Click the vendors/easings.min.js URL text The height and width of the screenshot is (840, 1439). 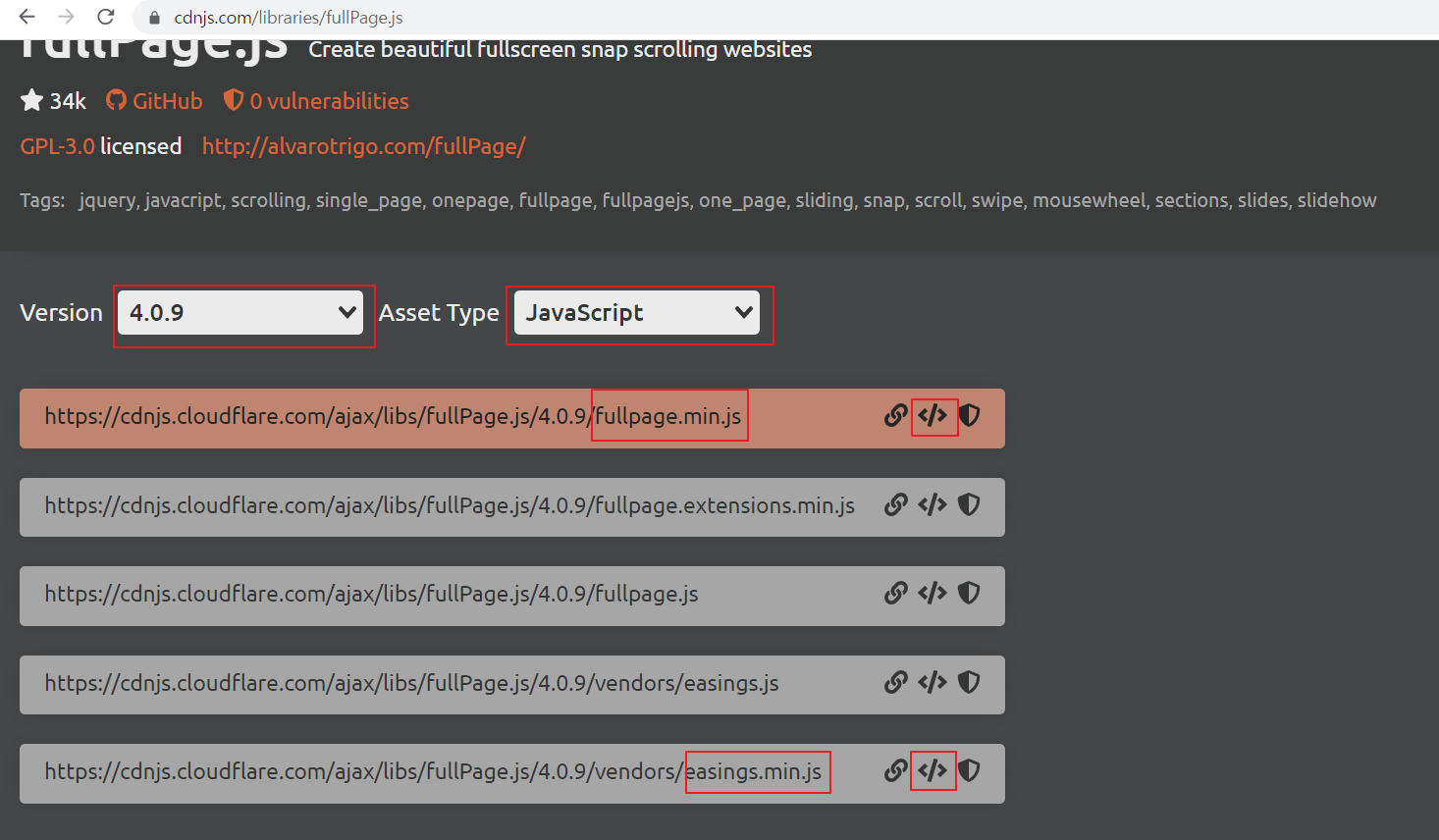tap(433, 772)
